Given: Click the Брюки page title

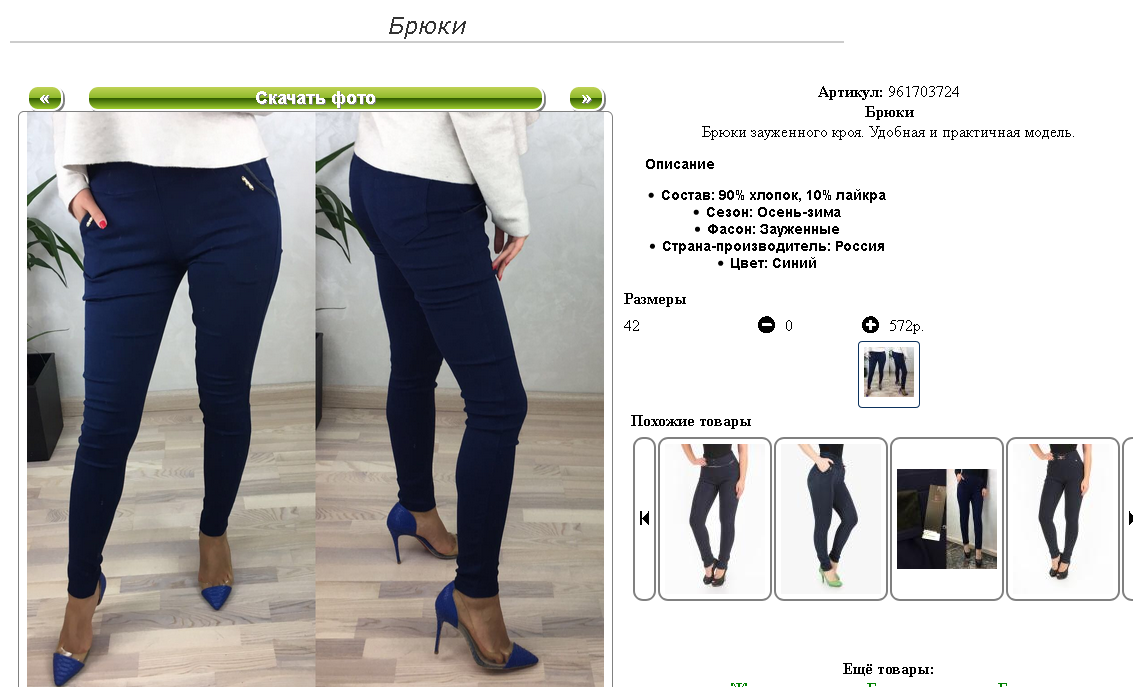Looking at the screenshot, I should 427,26.
